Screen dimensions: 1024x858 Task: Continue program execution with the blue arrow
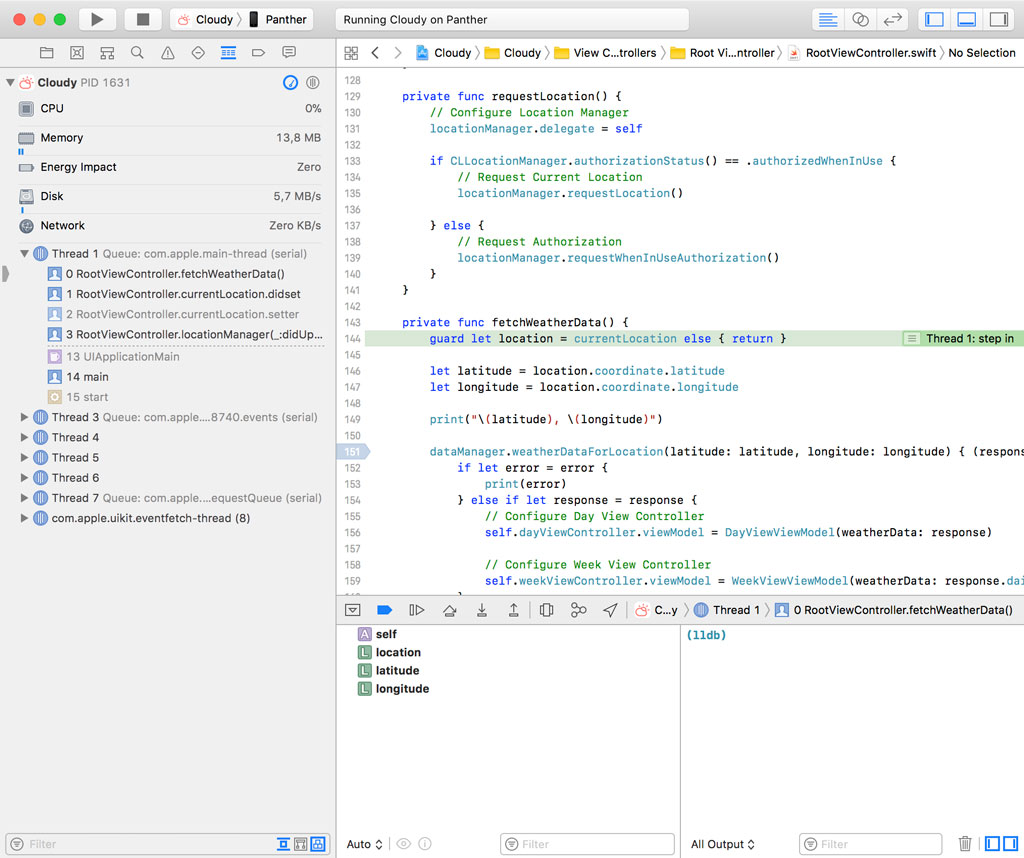click(417, 610)
